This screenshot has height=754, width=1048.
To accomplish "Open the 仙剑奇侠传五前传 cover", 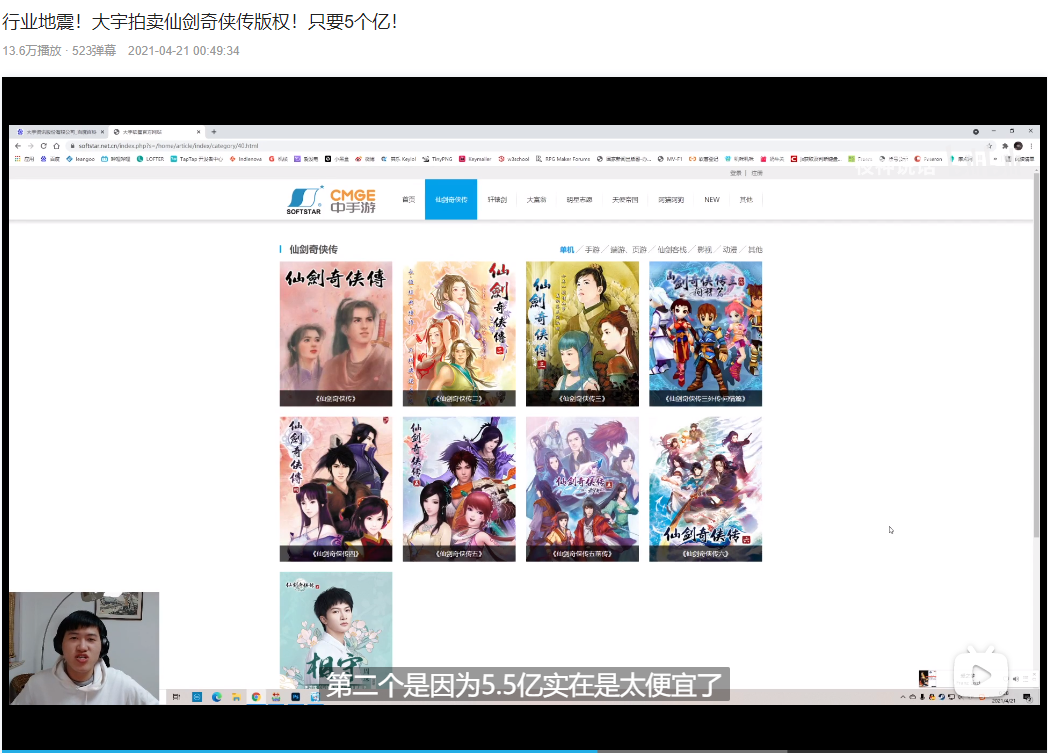I will coord(582,489).
